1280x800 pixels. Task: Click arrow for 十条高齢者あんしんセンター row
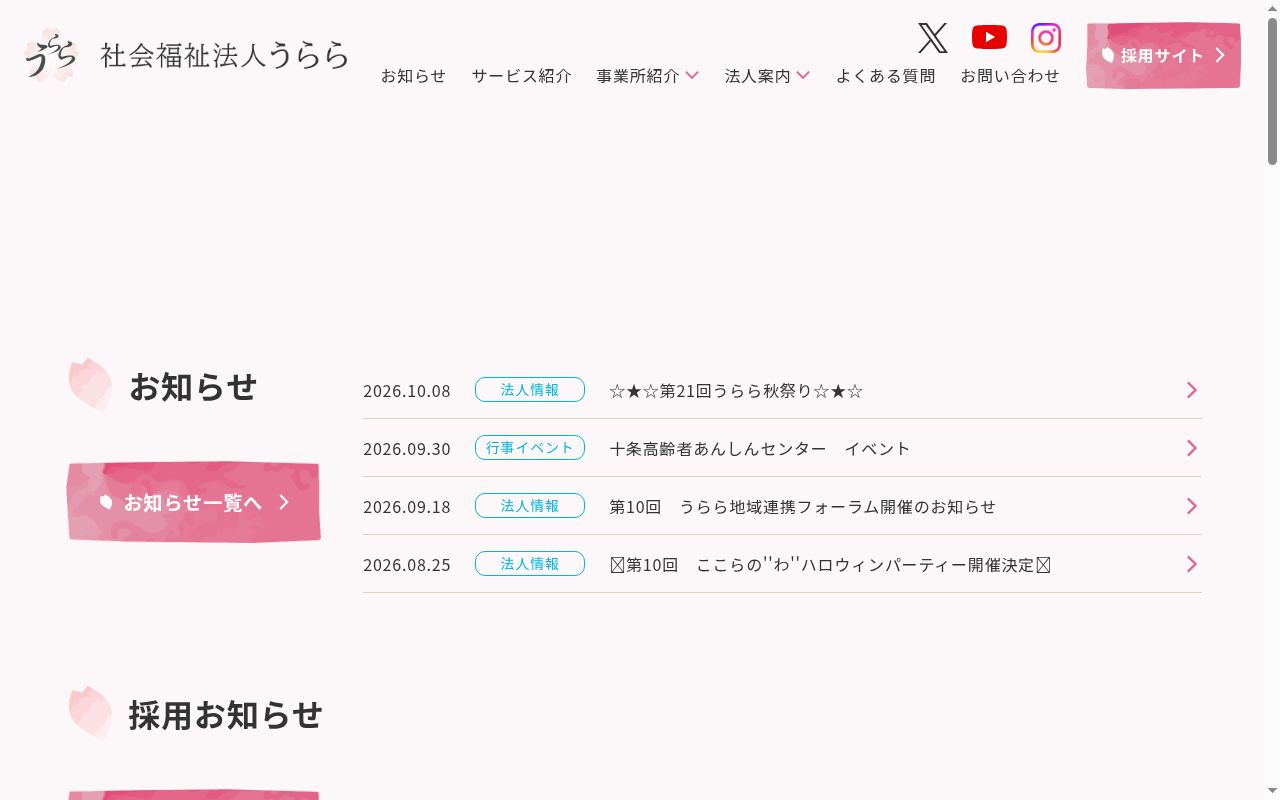(1191, 448)
